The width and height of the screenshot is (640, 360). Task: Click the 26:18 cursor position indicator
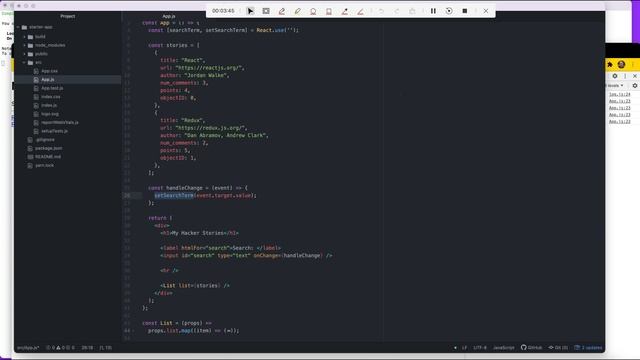point(87,348)
